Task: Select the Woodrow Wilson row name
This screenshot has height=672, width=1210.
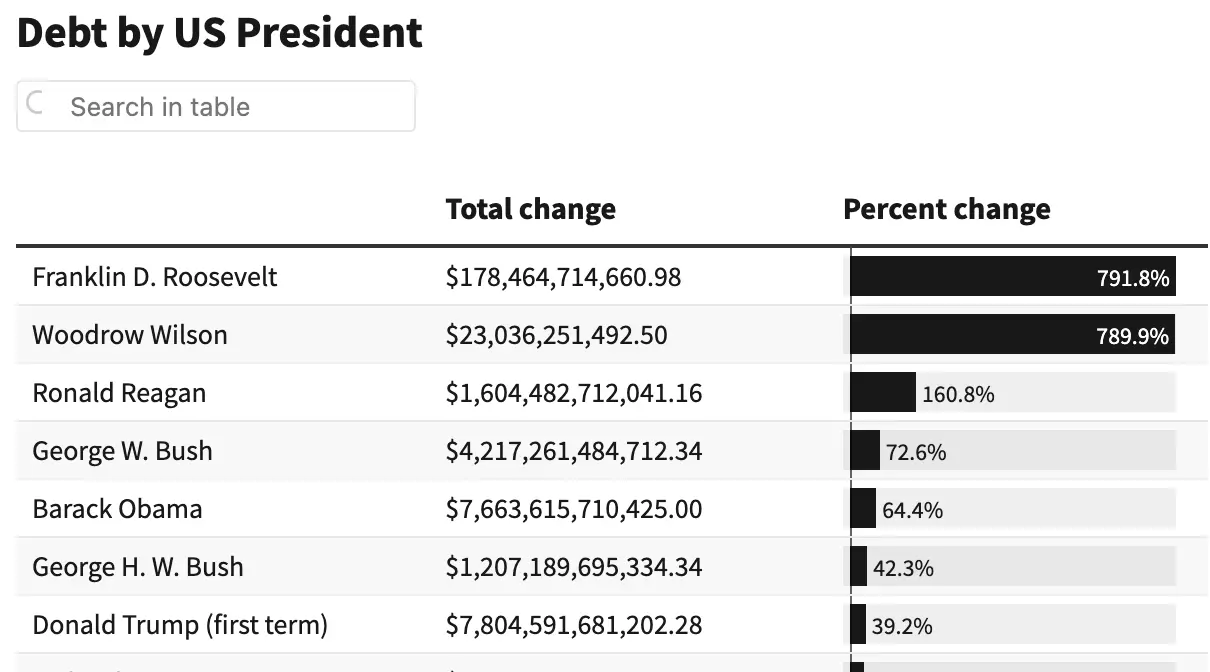Action: (130, 335)
